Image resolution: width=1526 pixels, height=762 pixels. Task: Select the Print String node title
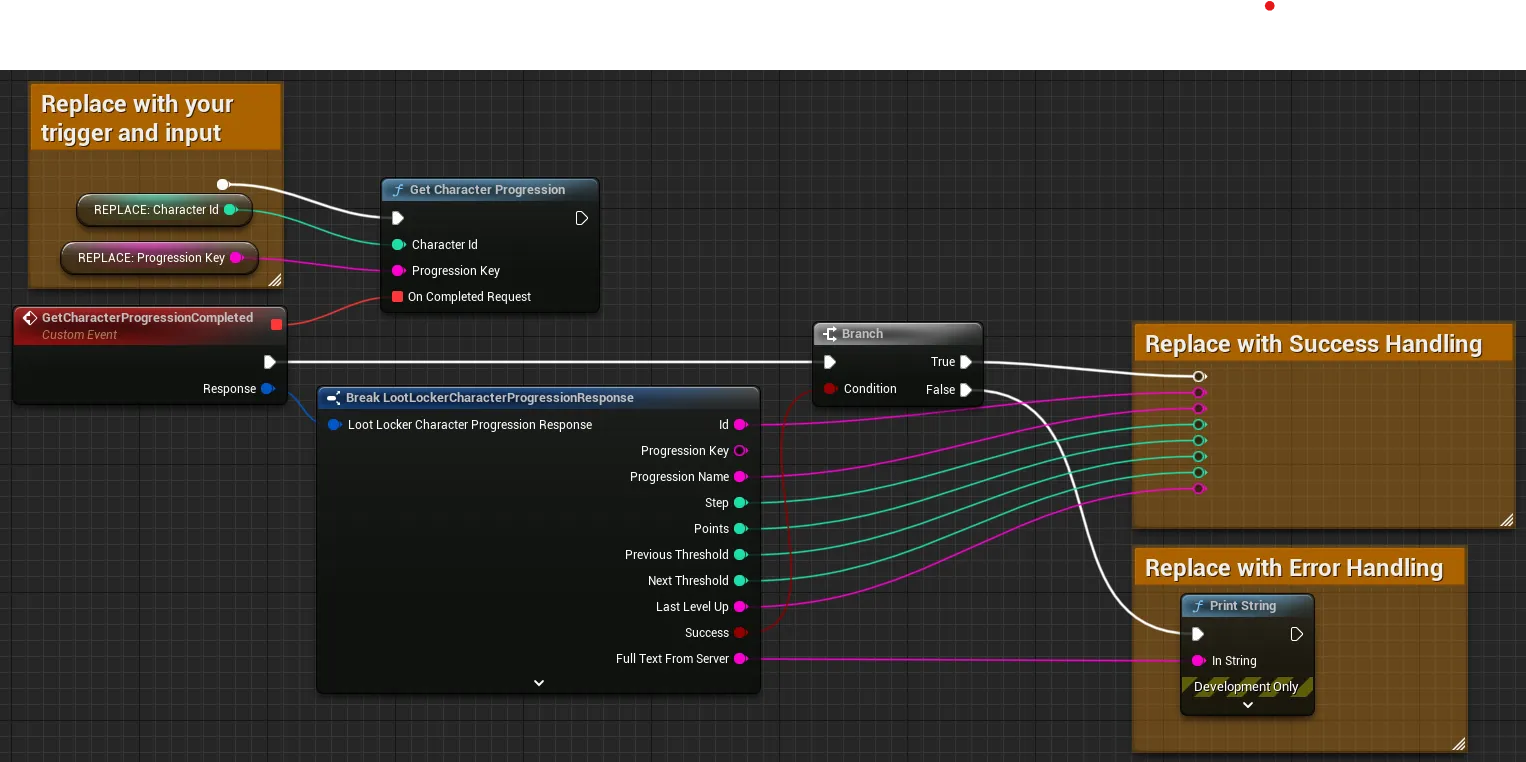(1243, 605)
